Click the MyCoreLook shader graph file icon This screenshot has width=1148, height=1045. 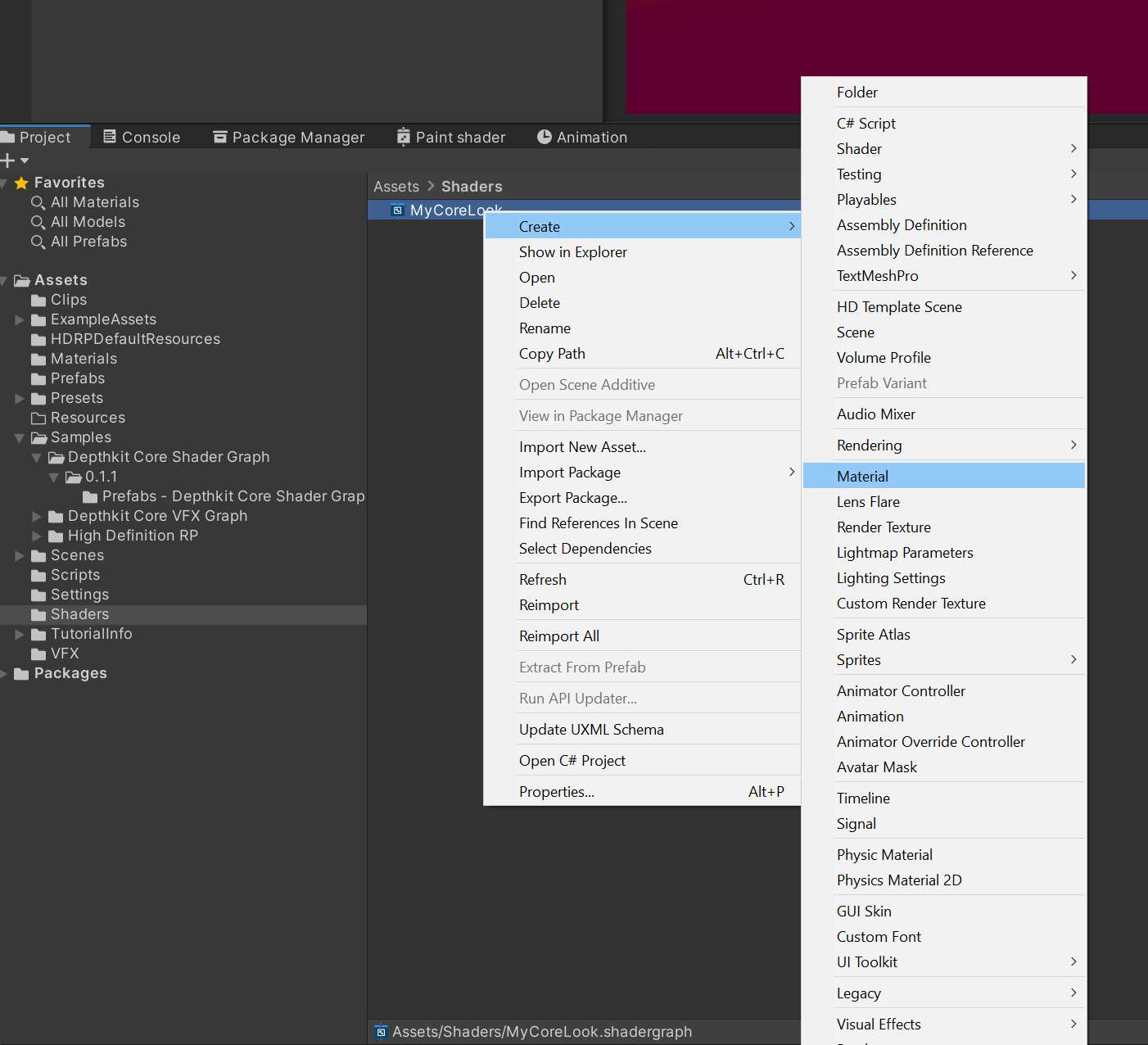click(x=398, y=210)
